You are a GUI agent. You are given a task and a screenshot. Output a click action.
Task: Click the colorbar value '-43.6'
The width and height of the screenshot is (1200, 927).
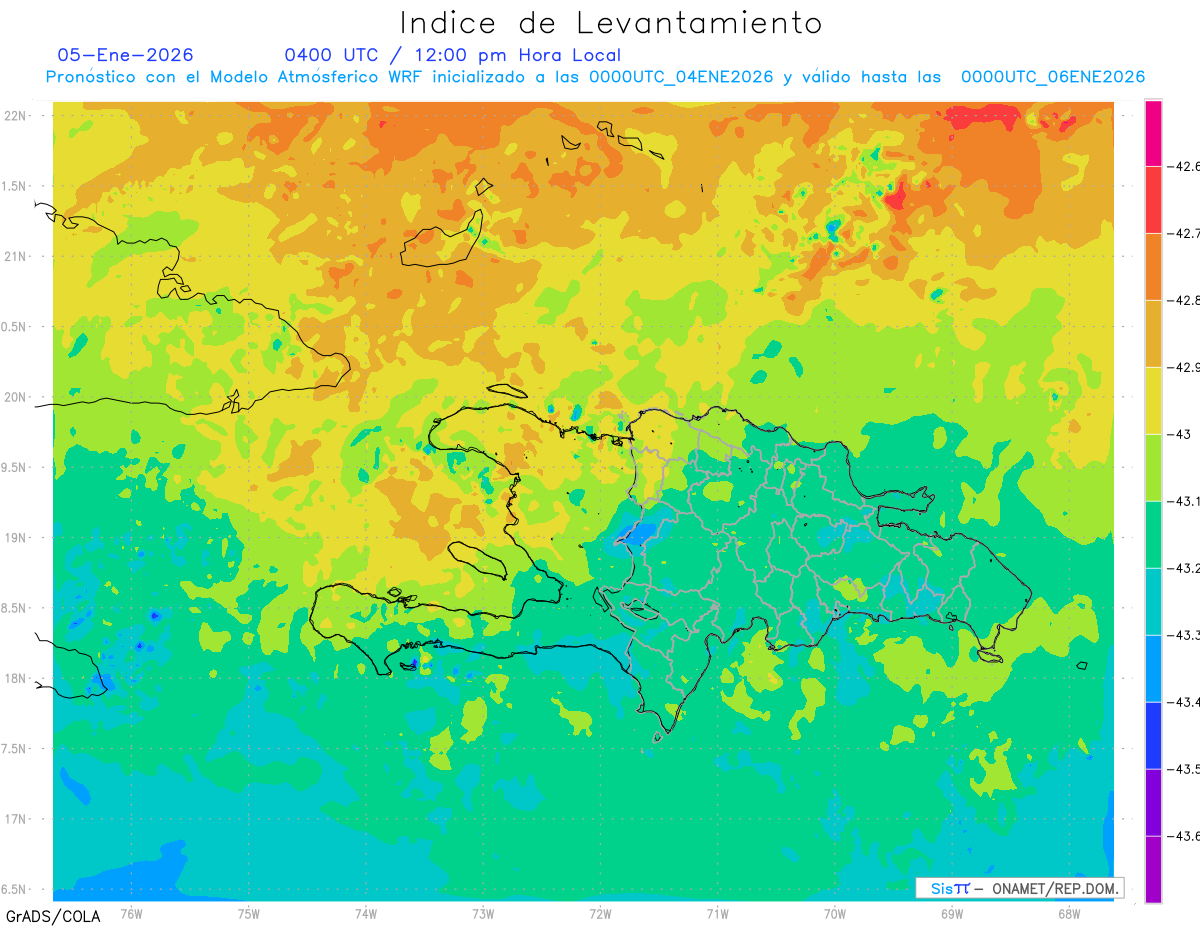pyautogui.click(x=1183, y=836)
